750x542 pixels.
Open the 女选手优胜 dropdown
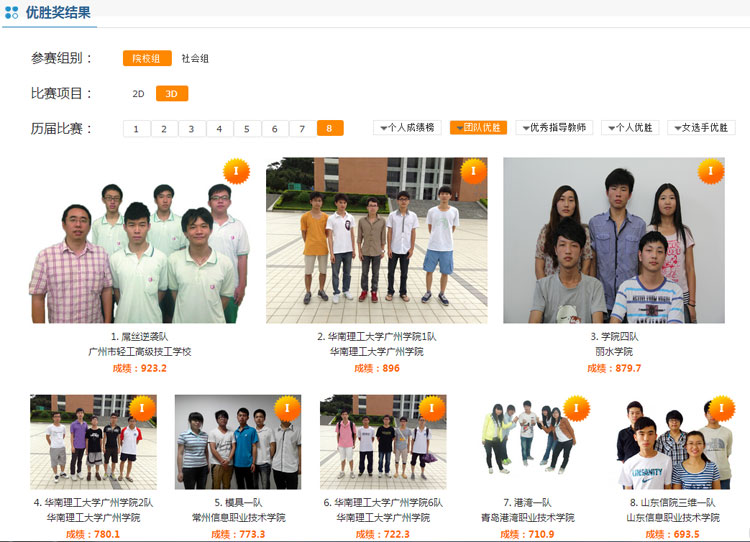(701, 128)
